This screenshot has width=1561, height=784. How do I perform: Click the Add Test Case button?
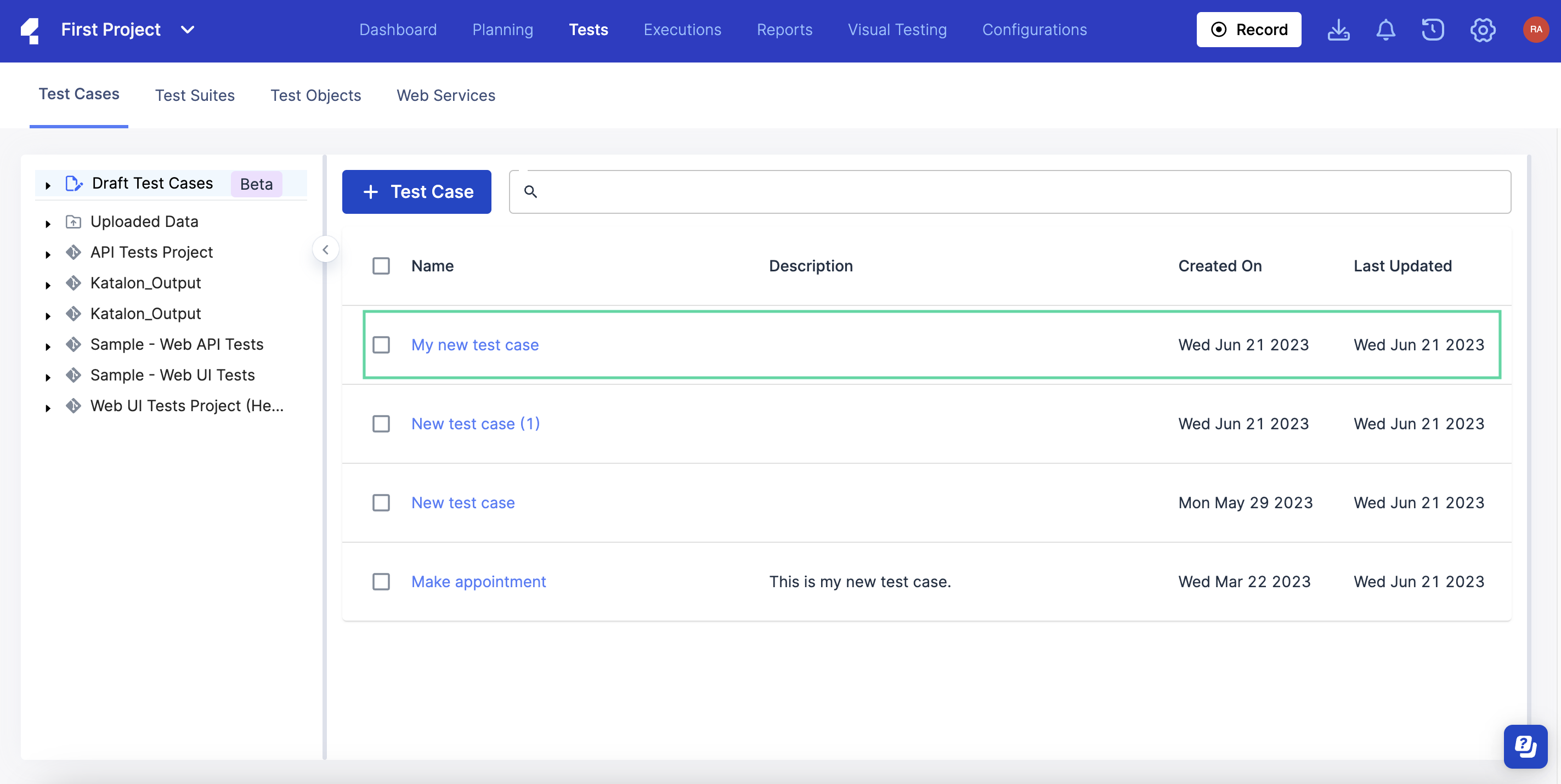(417, 191)
